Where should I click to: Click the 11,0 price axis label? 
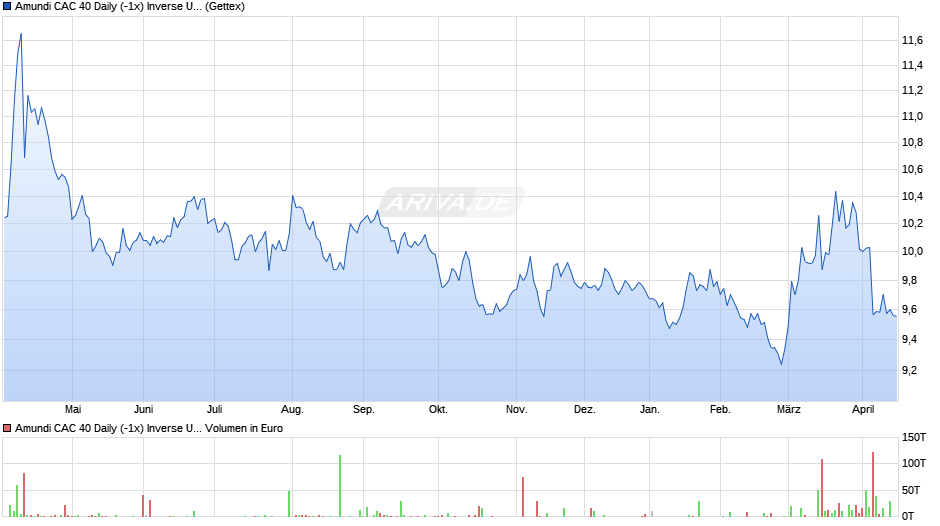[x=912, y=116]
